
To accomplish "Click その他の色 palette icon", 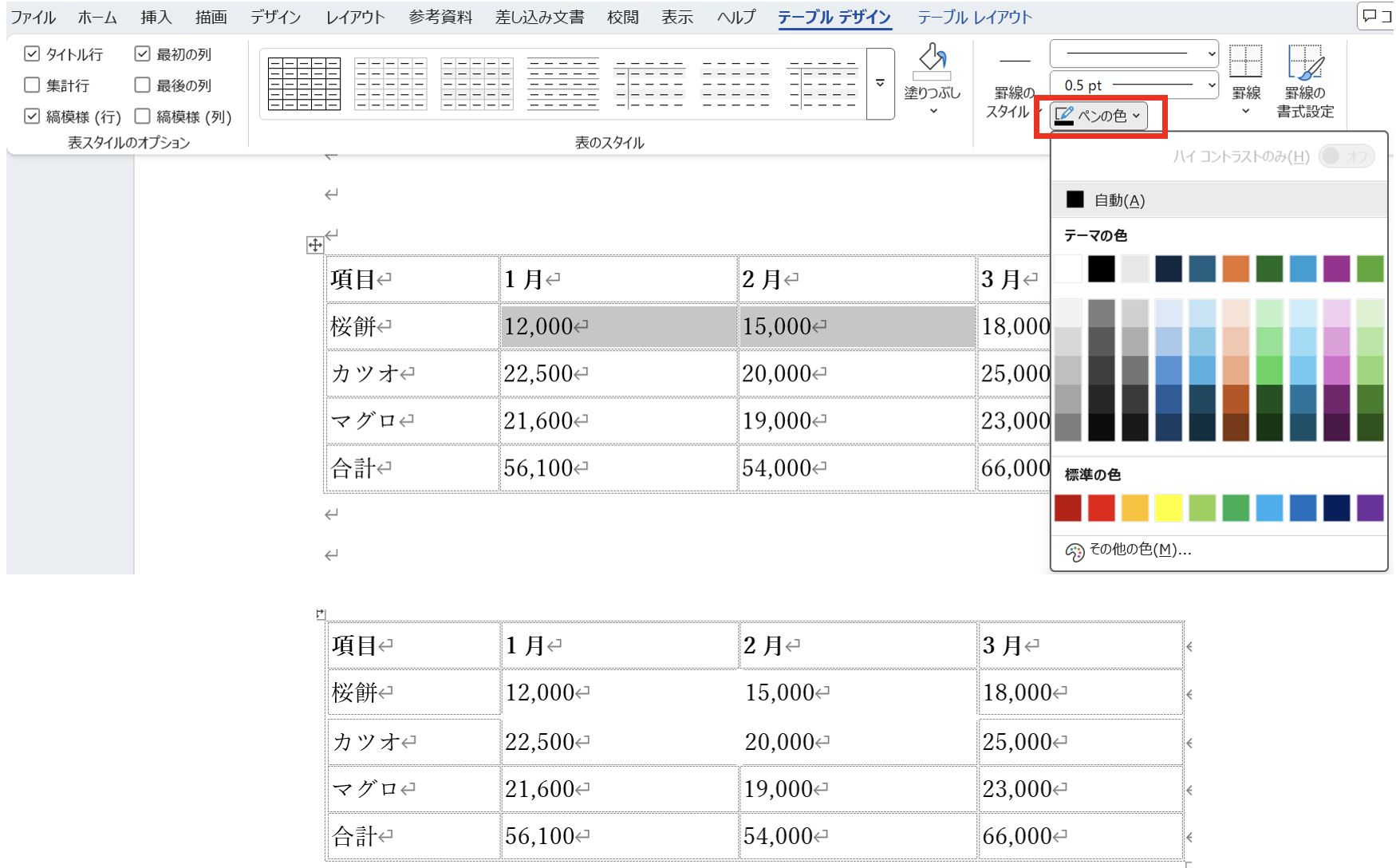I will pyautogui.click(x=1075, y=551).
